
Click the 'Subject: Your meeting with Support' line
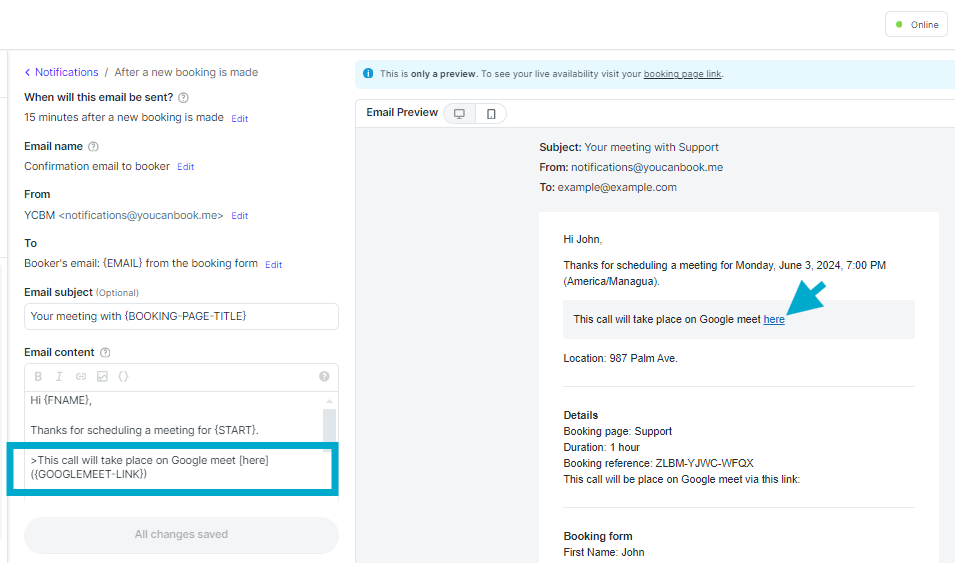point(629,147)
